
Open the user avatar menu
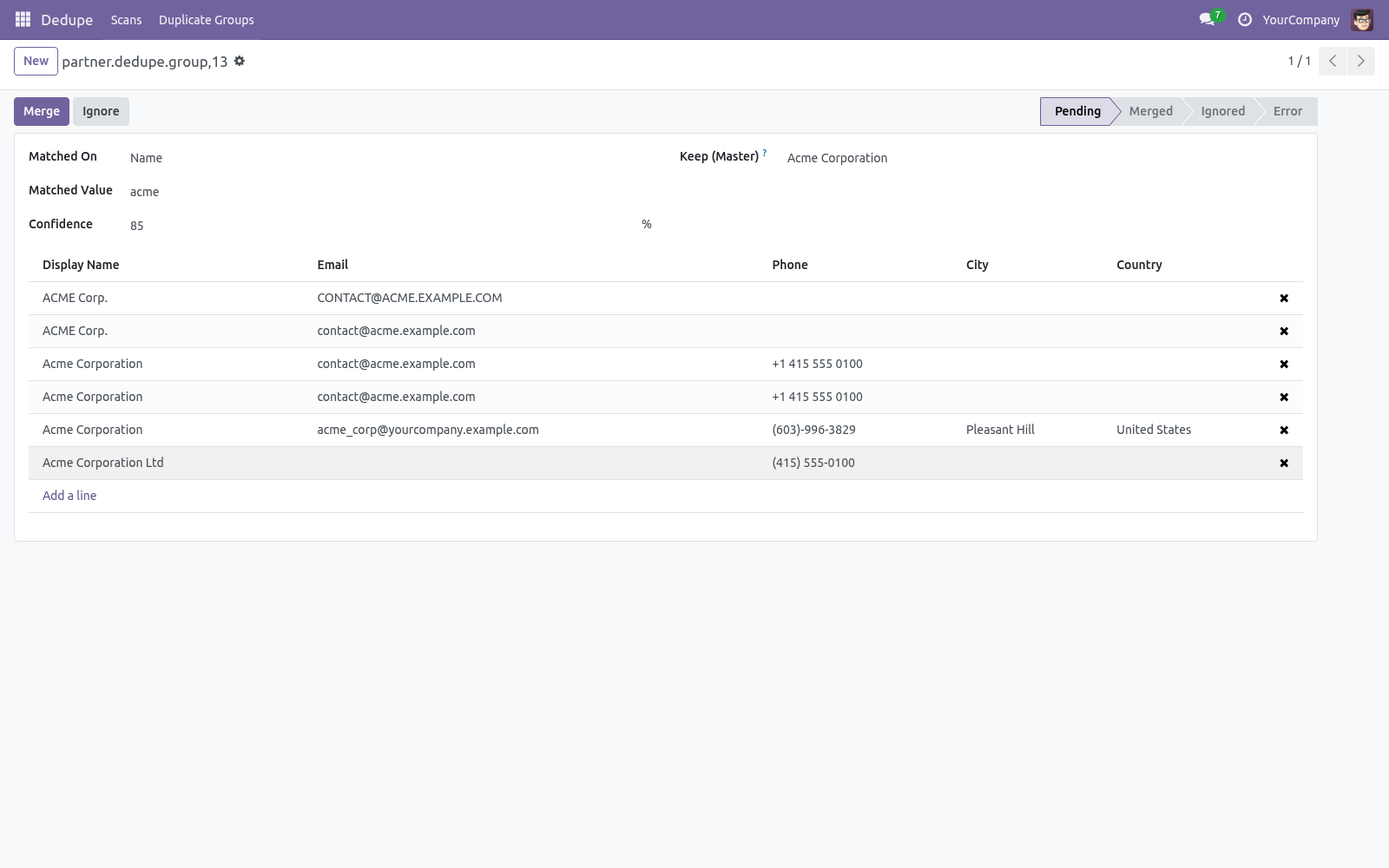(x=1362, y=19)
